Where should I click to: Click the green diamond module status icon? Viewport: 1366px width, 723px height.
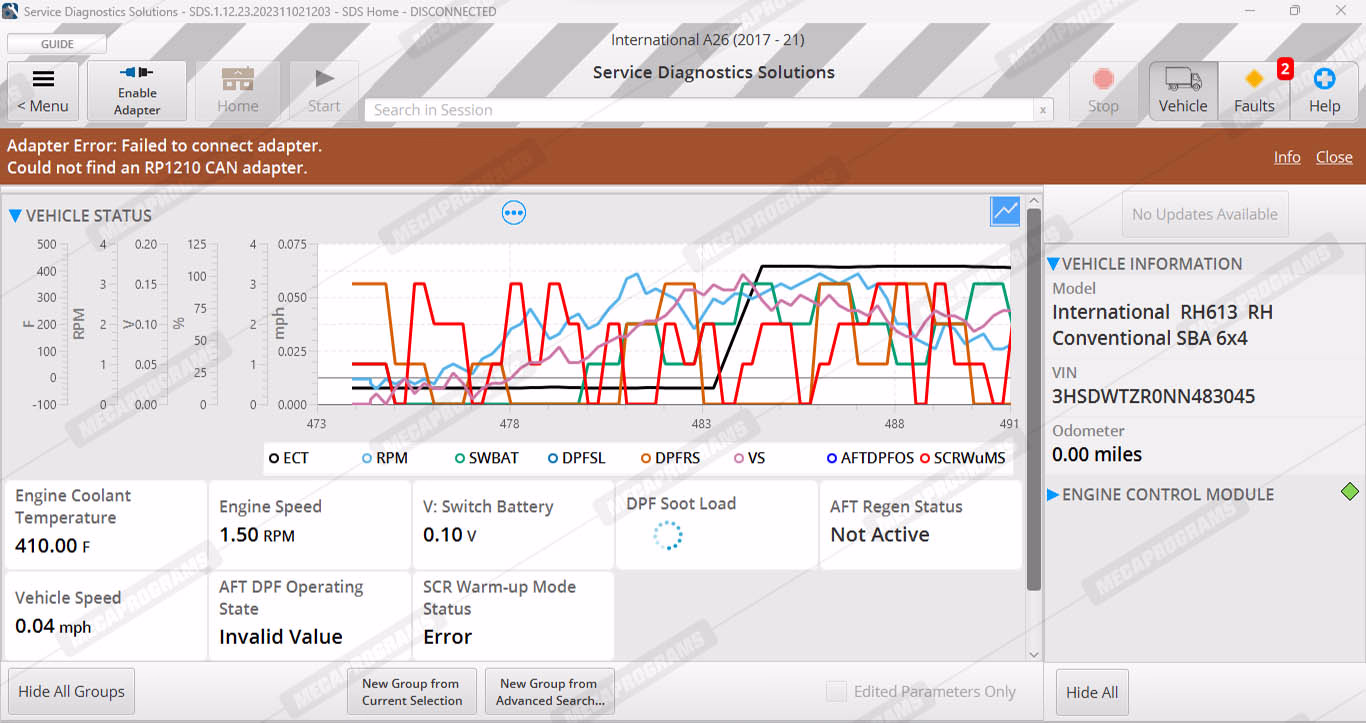pos(1350,491)
